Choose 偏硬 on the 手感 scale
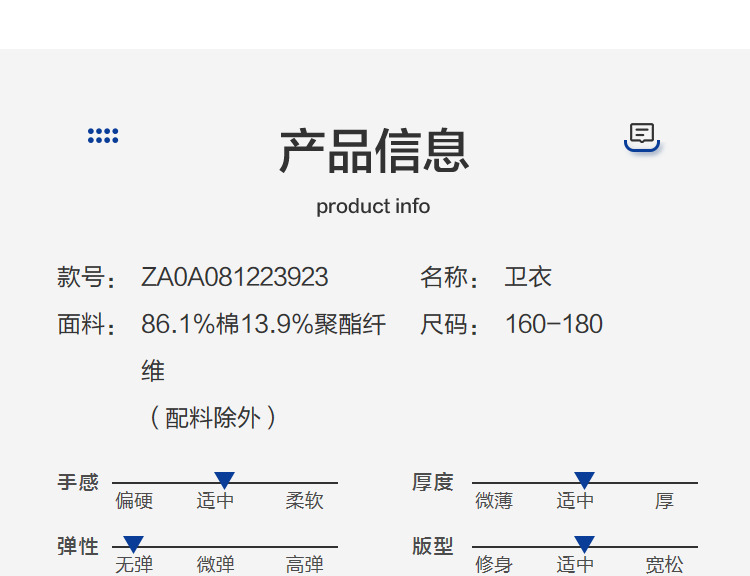 (x=134, y=501)
